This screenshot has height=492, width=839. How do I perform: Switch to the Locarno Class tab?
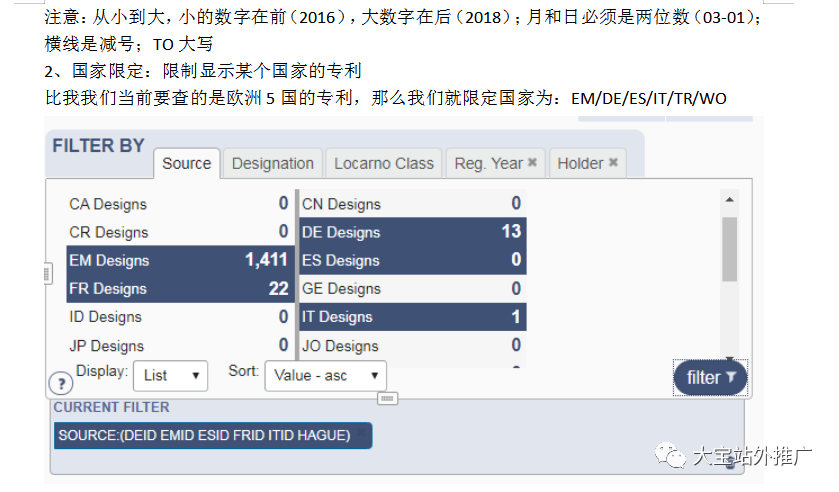pyautogui.click(x=383, y=163)
